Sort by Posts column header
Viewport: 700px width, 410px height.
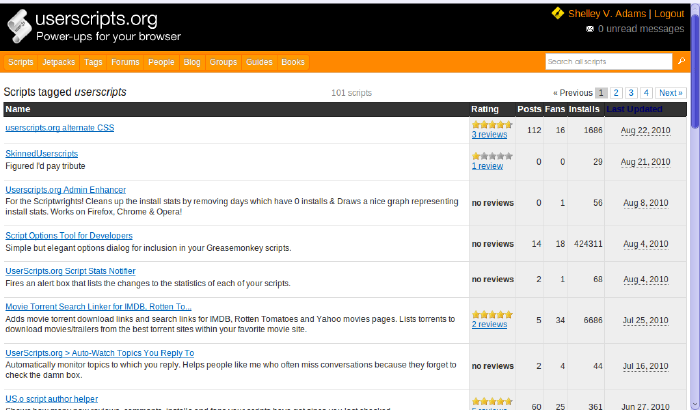point(529,109)
